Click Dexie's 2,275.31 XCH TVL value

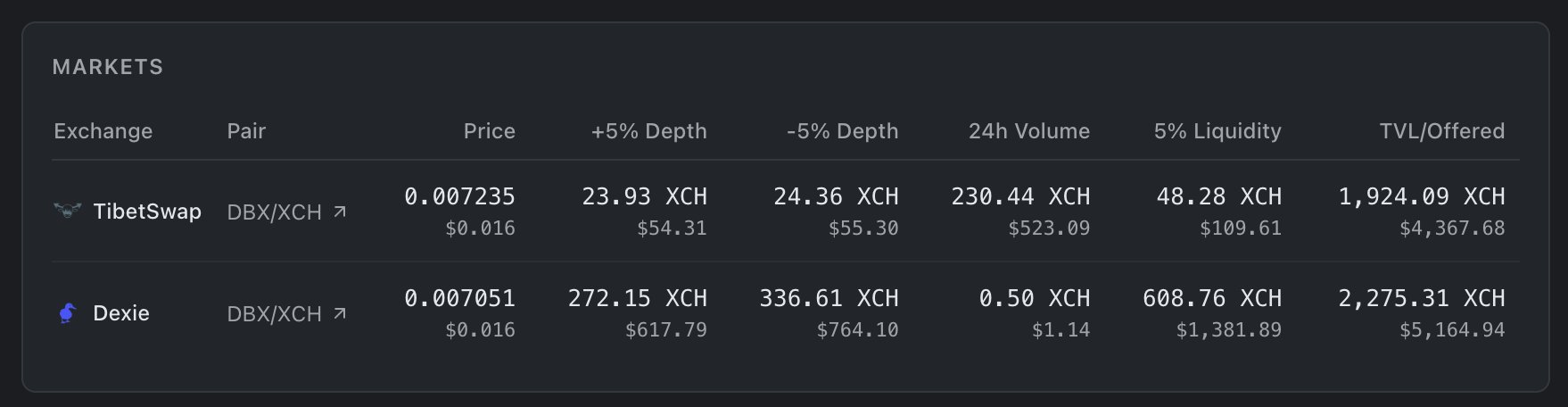1421,298
